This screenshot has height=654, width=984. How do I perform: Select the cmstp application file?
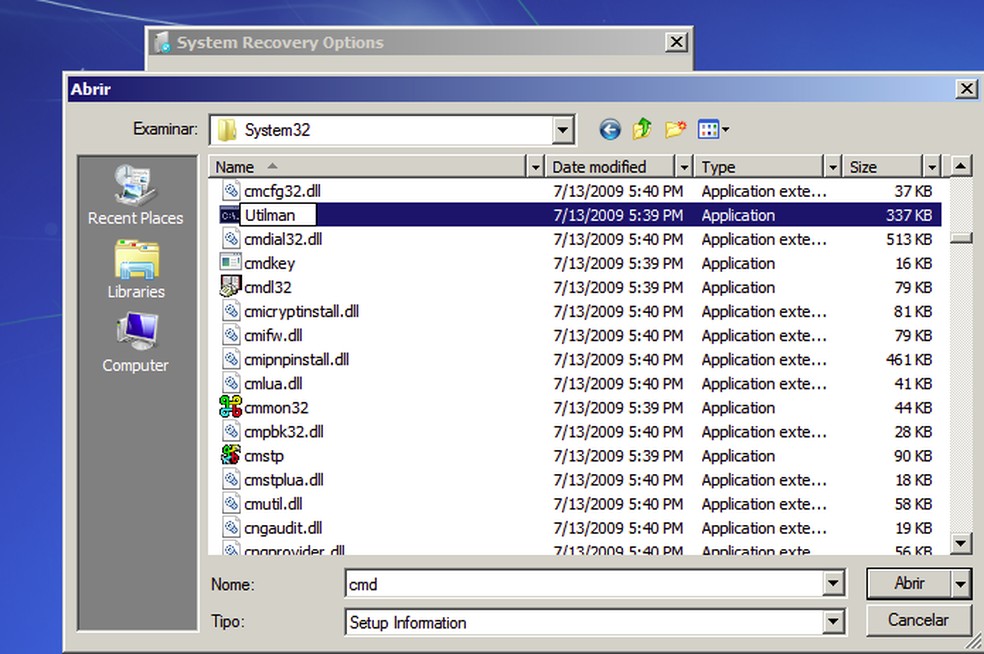point(264,456)
